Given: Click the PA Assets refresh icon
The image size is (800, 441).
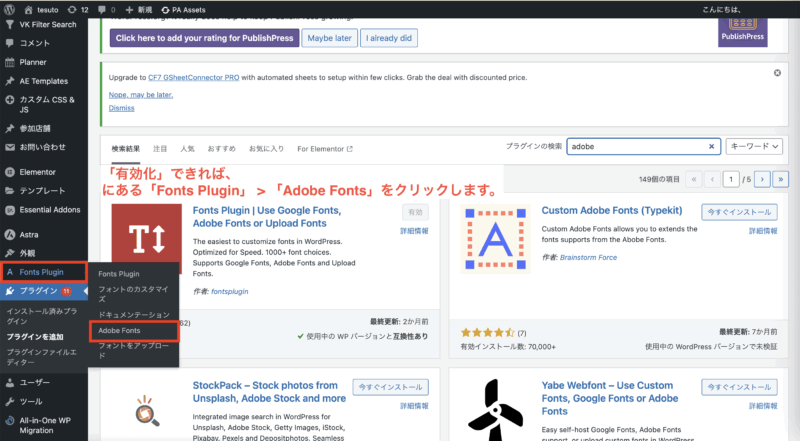Looking at the screenshot, I should pyautogui.click(x=165, y=10).
